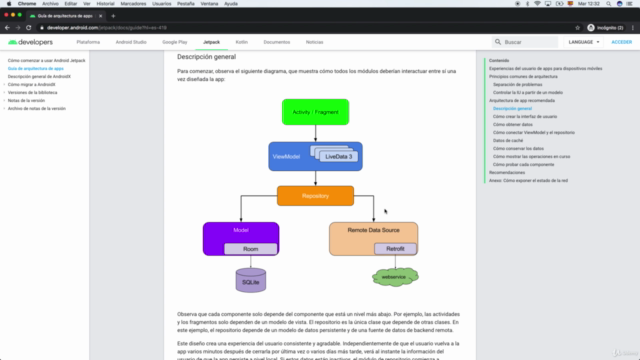
Task: Switch to the Kotlin tab
Action: pyautogui.click(x=242, y=42)
